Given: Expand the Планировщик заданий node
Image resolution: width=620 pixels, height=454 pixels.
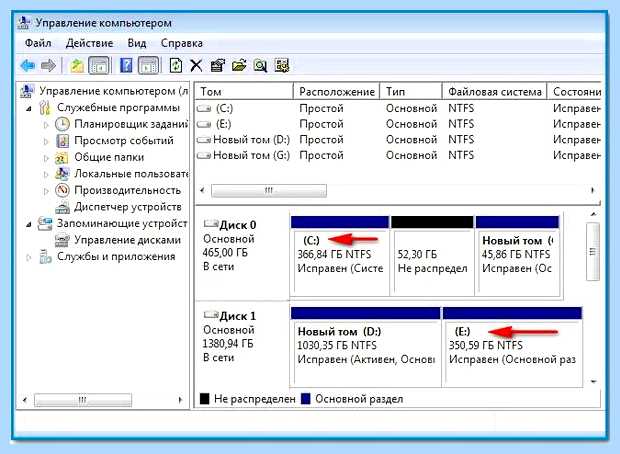Looking at the screenshot, I should click(46, 125).
